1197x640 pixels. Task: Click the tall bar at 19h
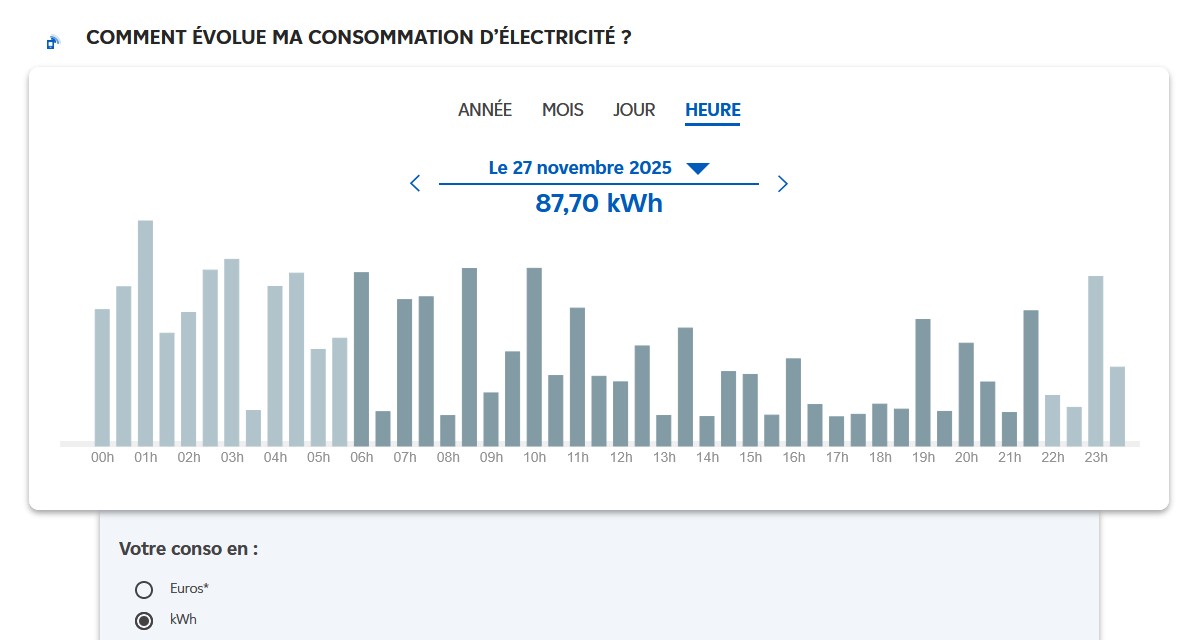[923, 382]
